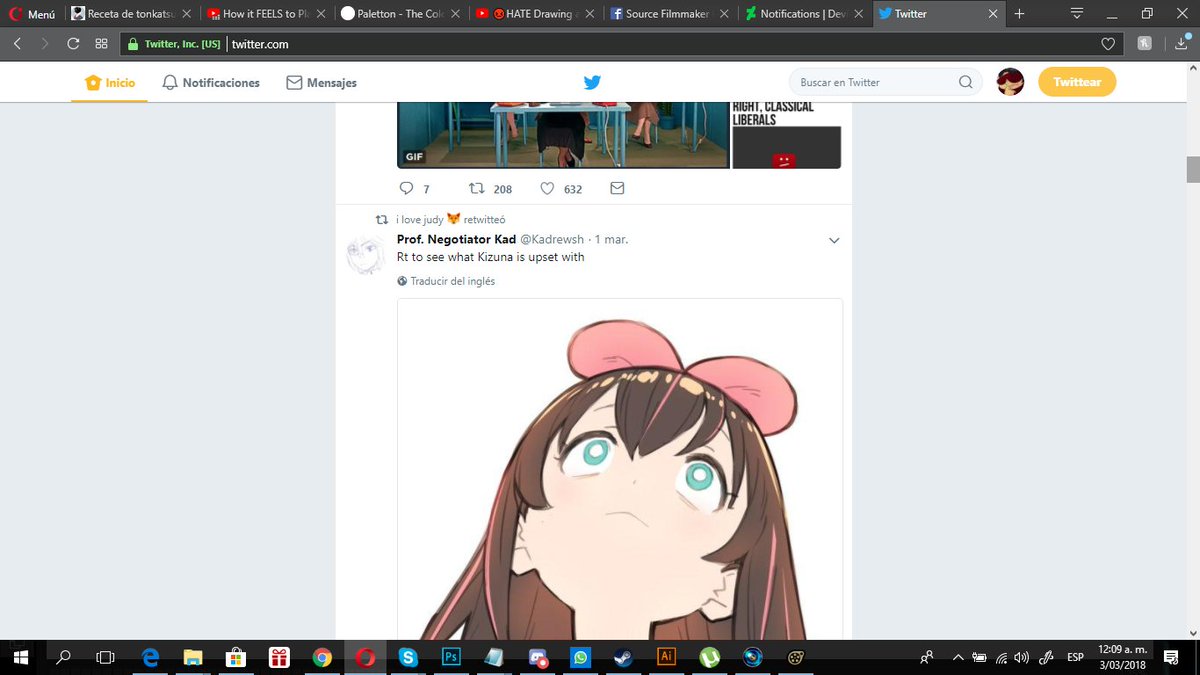The width and height of the screenshot is (1200, 675).
Task: Open the @Kadrewsh handle
Action: (x=553, y=240)
